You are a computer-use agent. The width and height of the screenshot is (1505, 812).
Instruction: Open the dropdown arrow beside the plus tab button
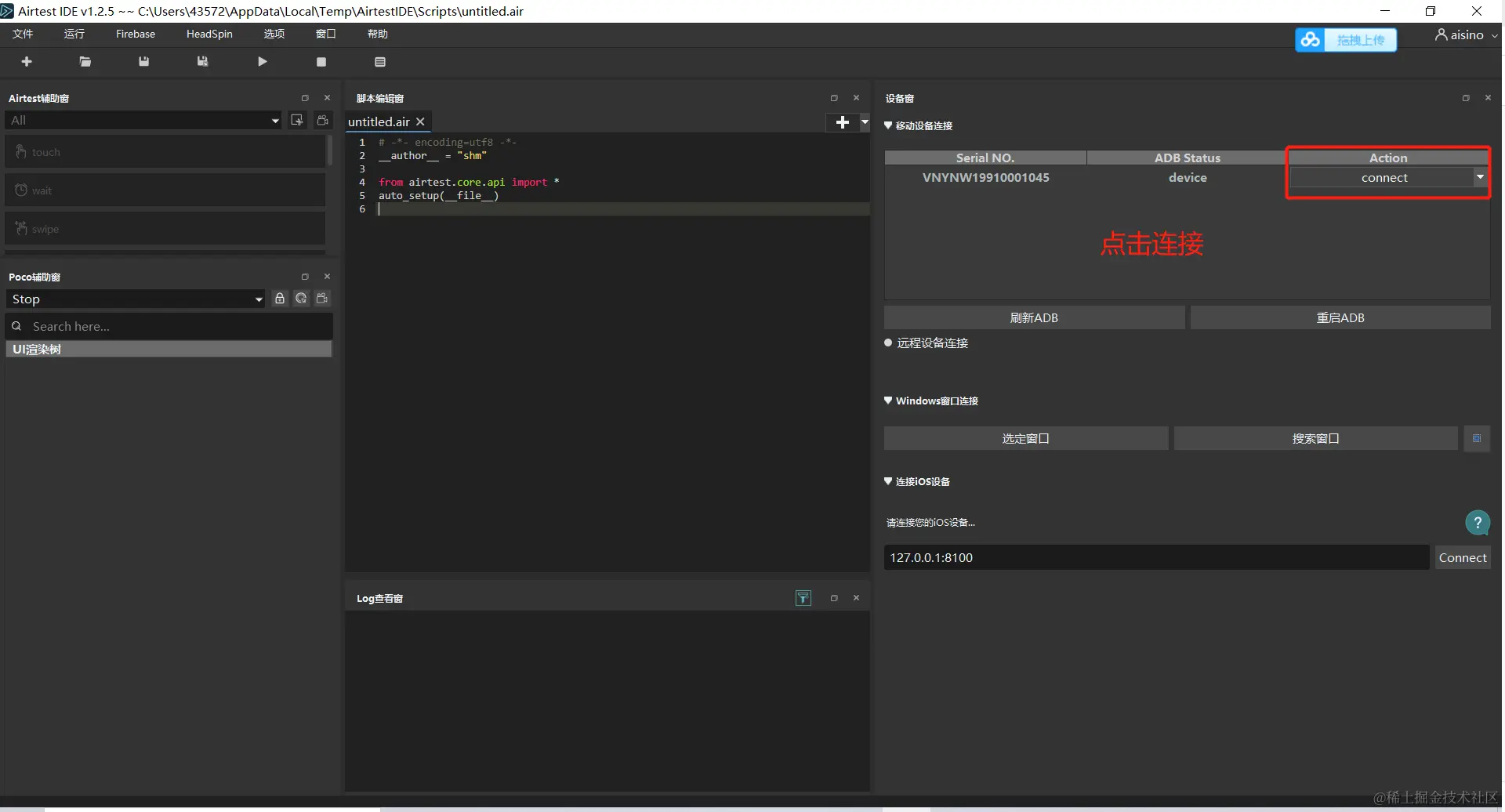[865, 122]
